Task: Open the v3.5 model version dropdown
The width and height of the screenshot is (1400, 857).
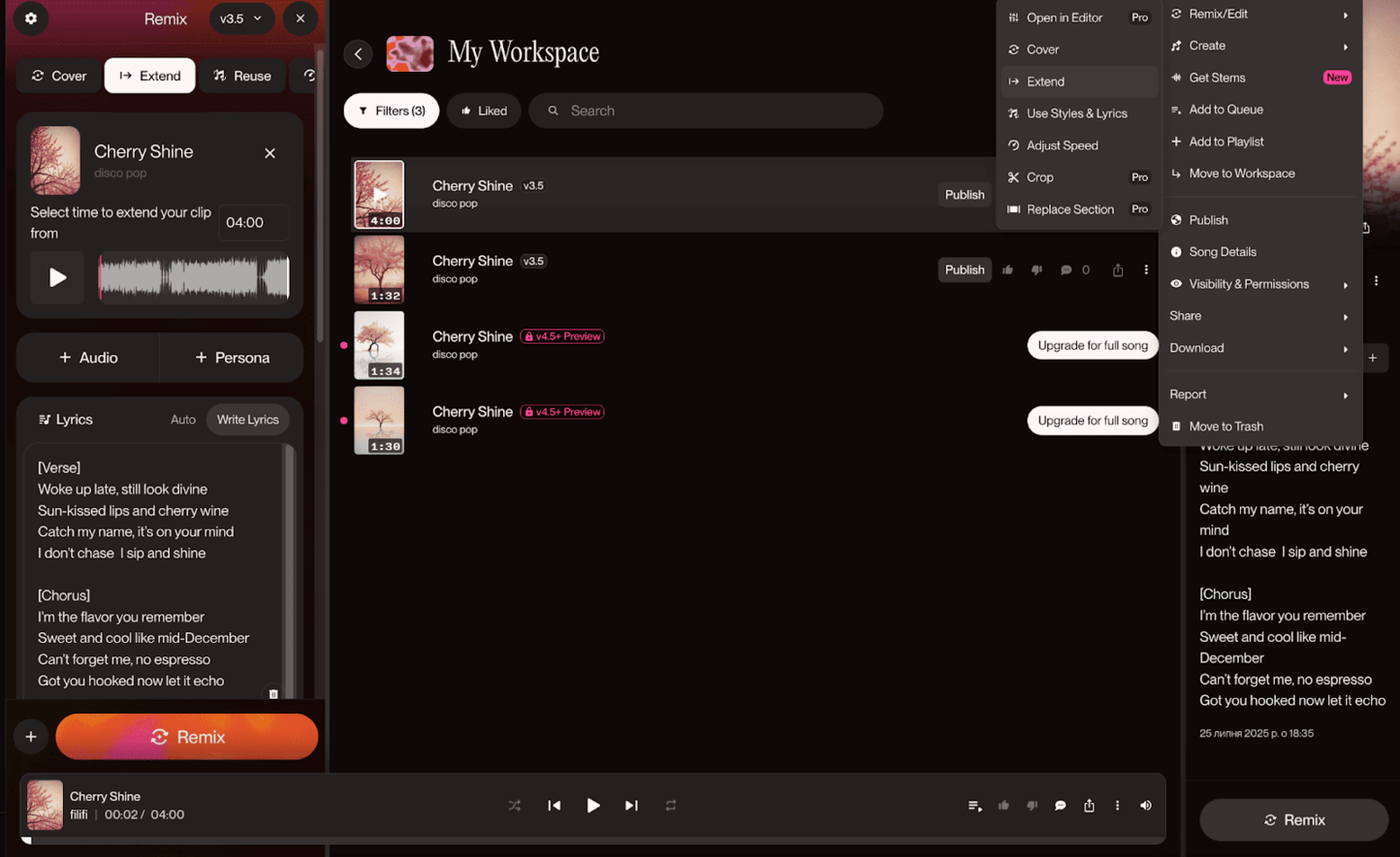Action: tap(240, 18)
